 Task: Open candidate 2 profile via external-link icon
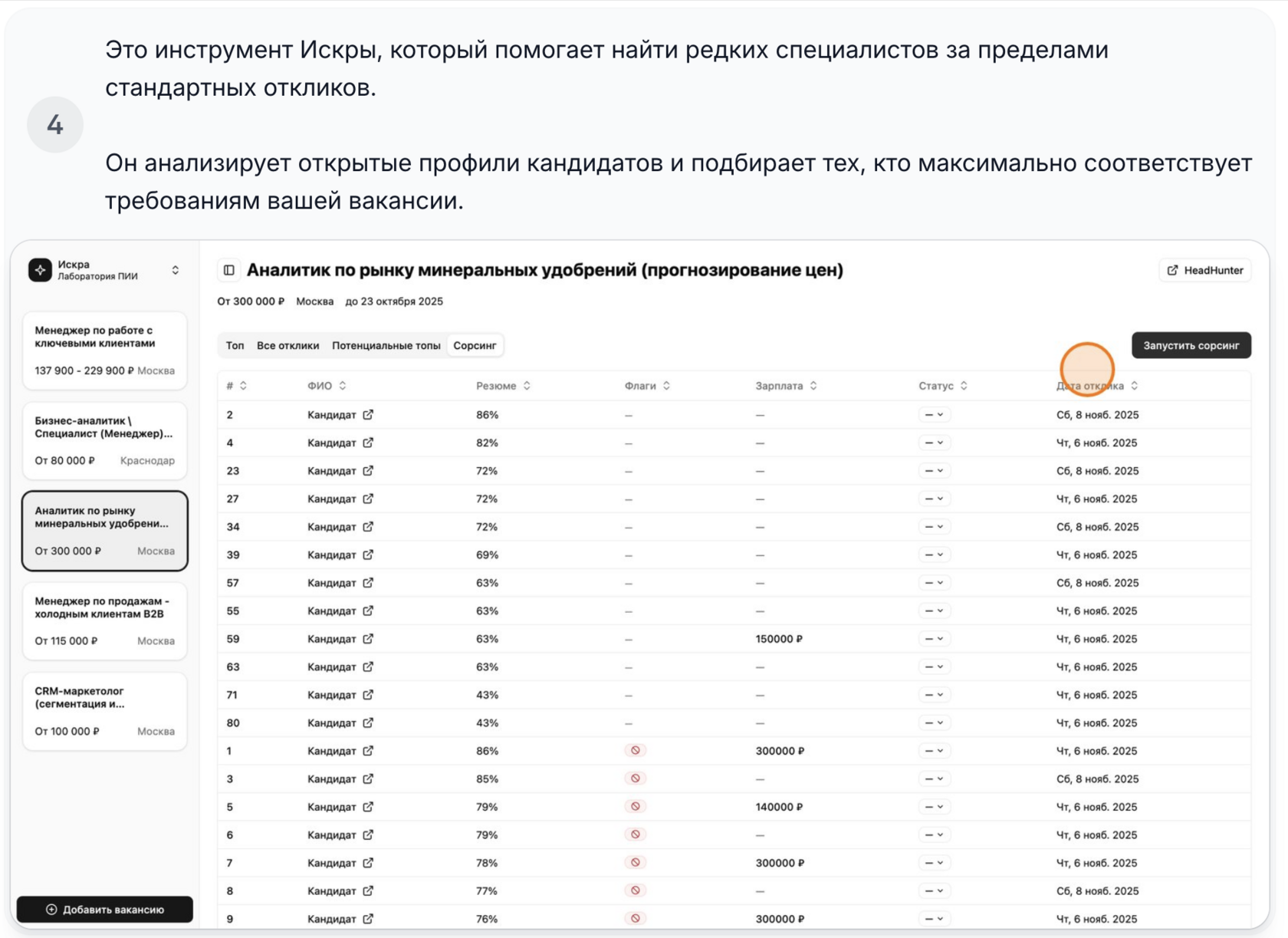[x=368, y=415]
